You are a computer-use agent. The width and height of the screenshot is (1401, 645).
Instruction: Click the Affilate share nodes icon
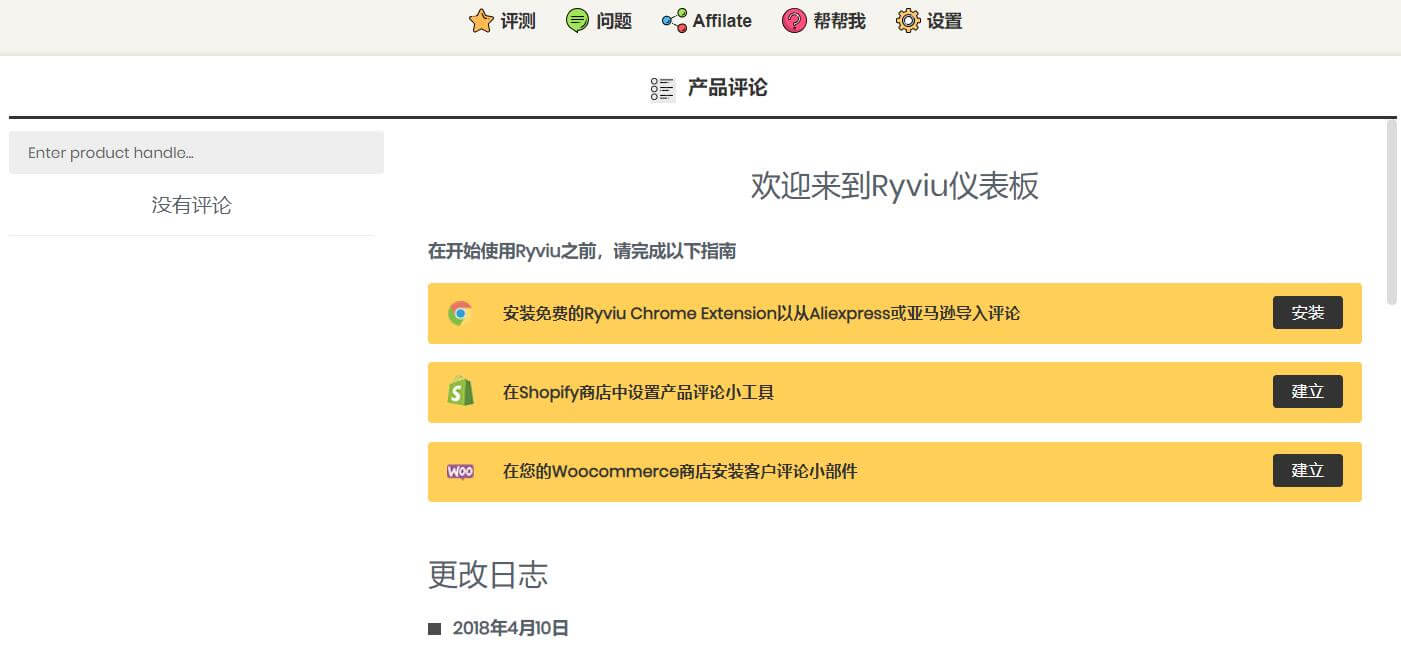(674, 21)
